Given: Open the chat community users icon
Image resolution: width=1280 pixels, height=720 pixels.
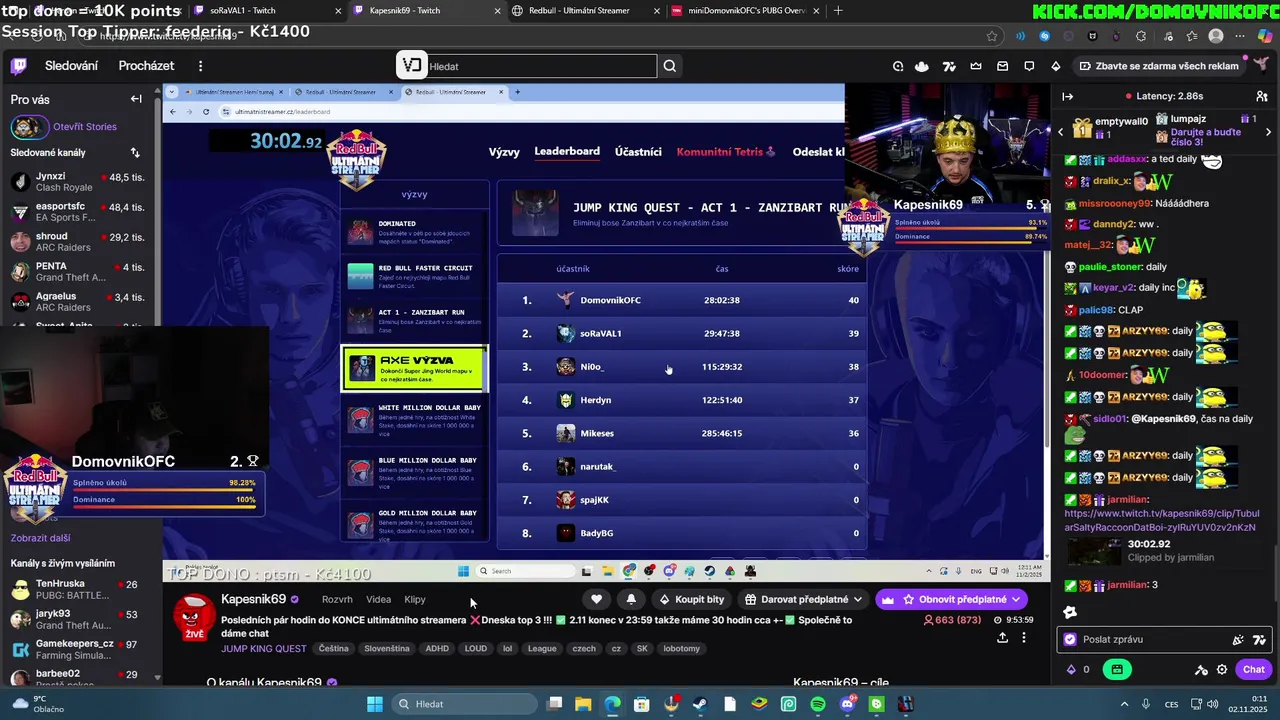Looking at the screenshot, I should pyautogui.click(x=1262, y=97).
